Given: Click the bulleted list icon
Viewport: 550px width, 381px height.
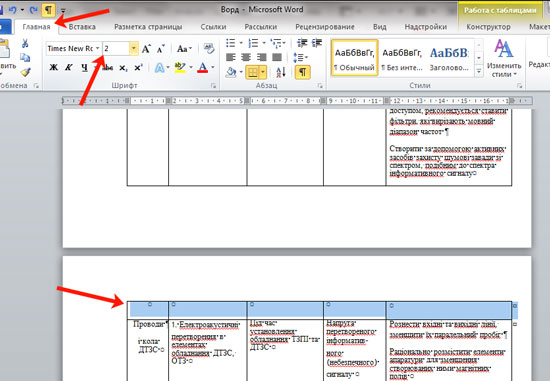Looking at the screenshot, I should pos(230,43).
